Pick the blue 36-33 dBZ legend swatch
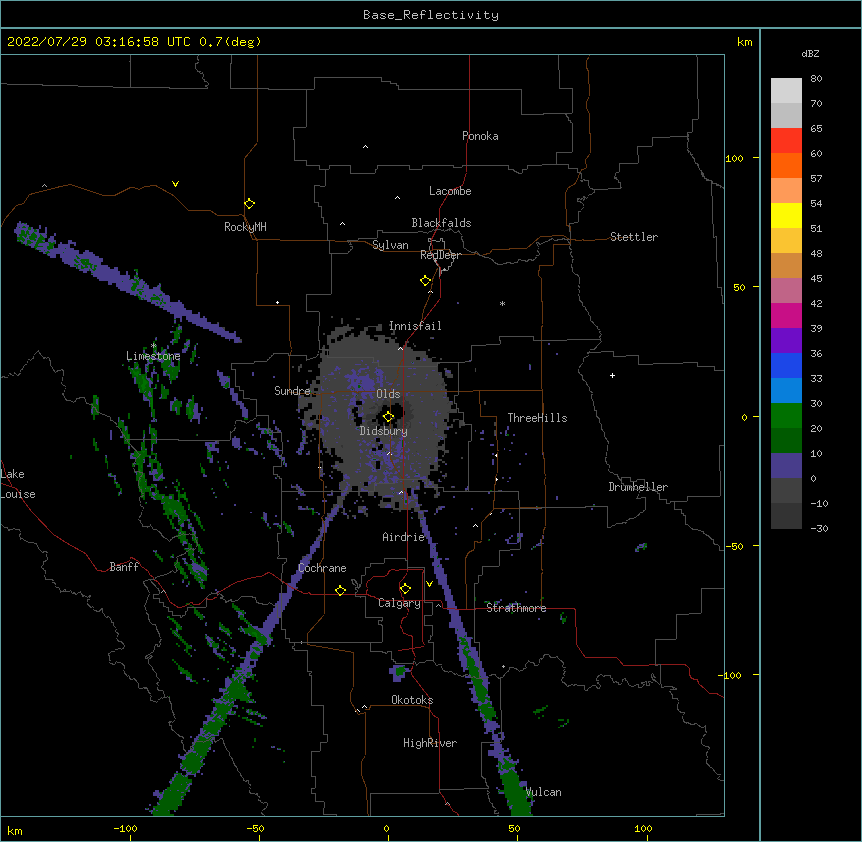This screenshot has width=862, height=842. coord(786,365)
